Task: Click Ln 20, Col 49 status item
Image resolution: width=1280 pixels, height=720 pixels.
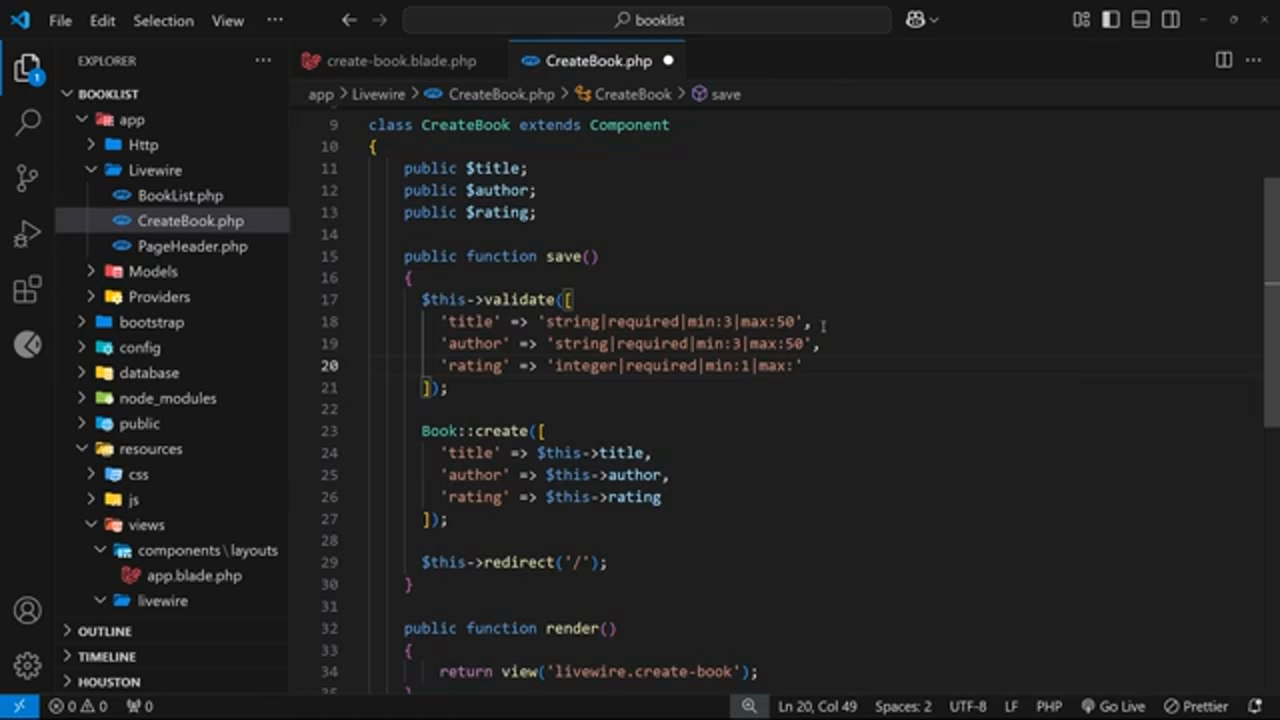Action: (x=817, y=706)
